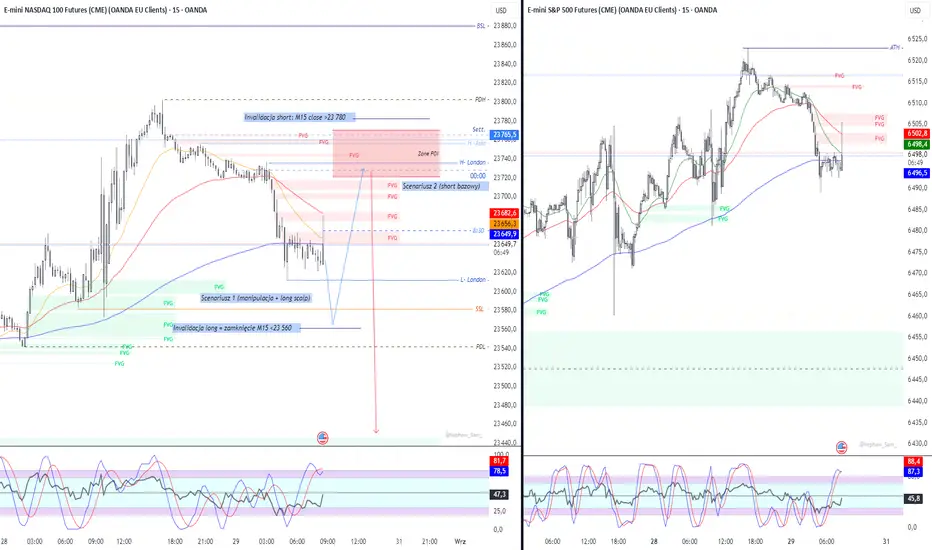Screen dimensions: 932x550
Task: Click the orange SSL level label
Action: 479,309
